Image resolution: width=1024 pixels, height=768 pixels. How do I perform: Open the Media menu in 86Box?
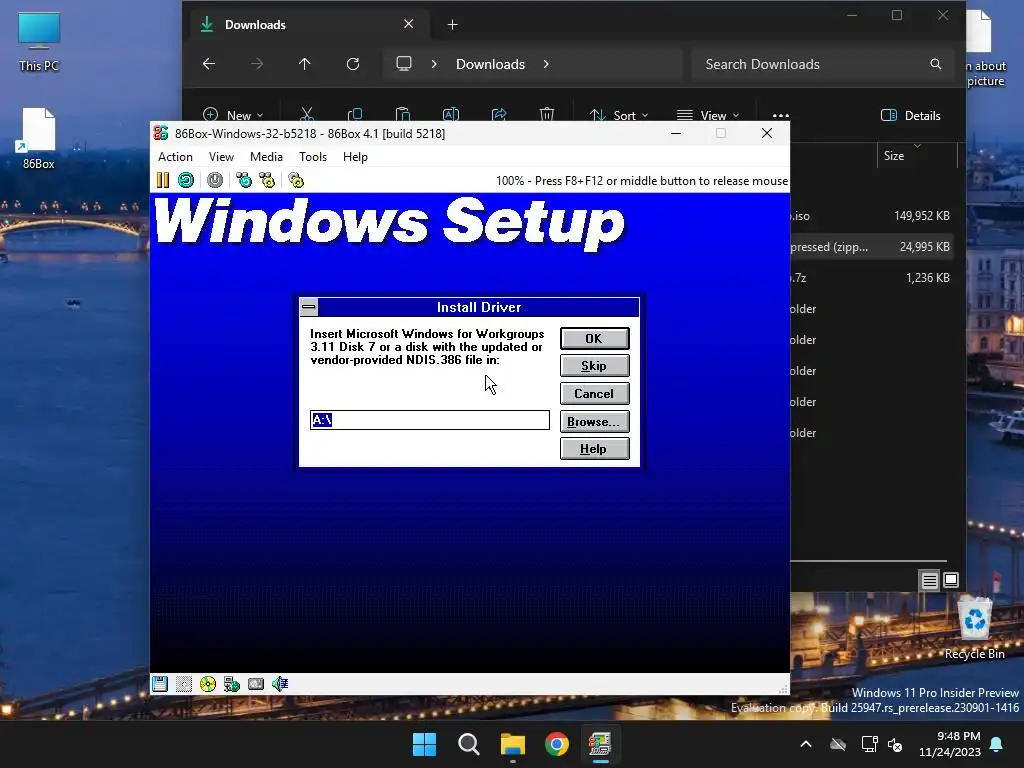(266, 157)
